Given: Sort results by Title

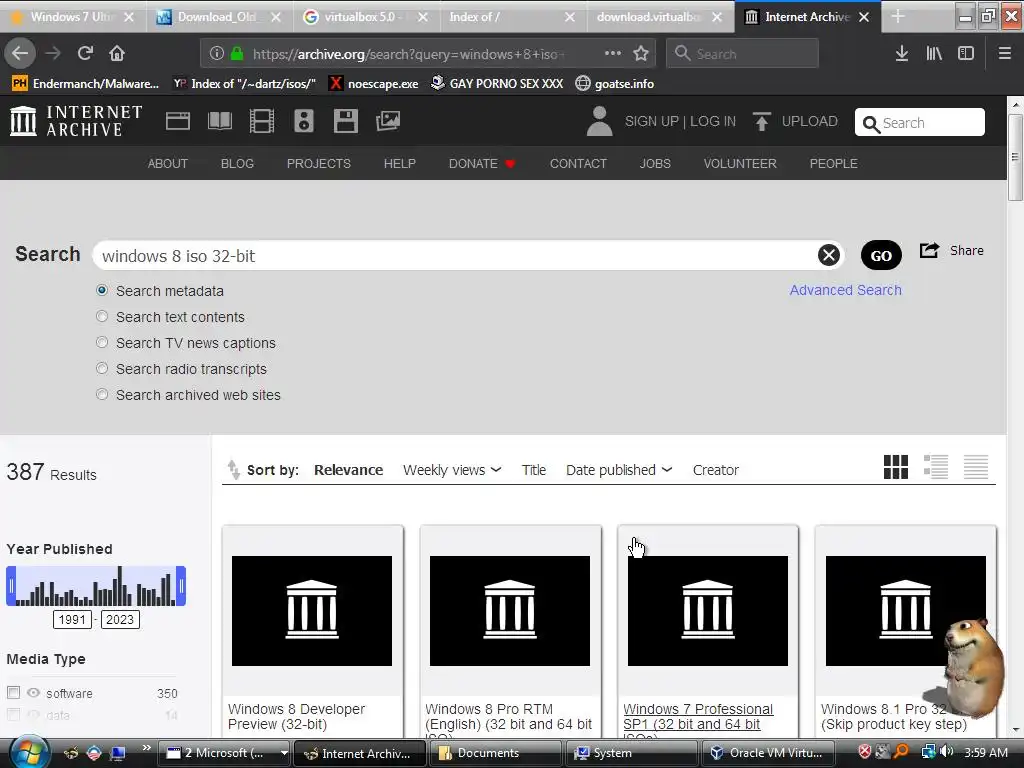Looking at the screenshot, I should [x=534, y=470].
